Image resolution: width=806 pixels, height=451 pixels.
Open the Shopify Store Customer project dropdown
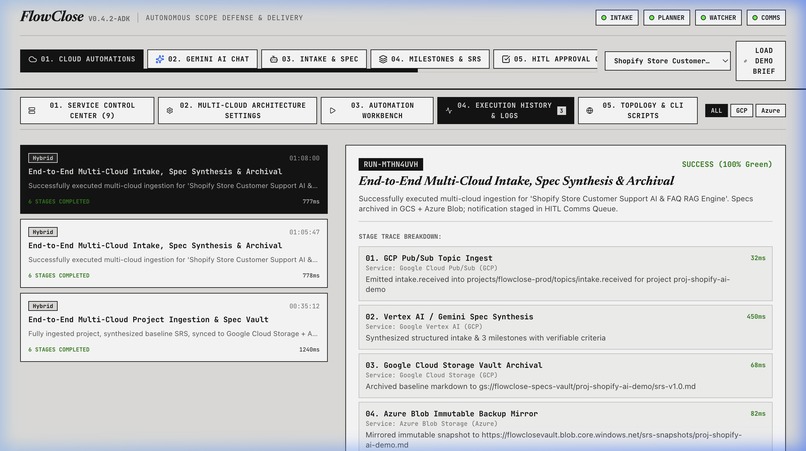[x=667, y=61]
